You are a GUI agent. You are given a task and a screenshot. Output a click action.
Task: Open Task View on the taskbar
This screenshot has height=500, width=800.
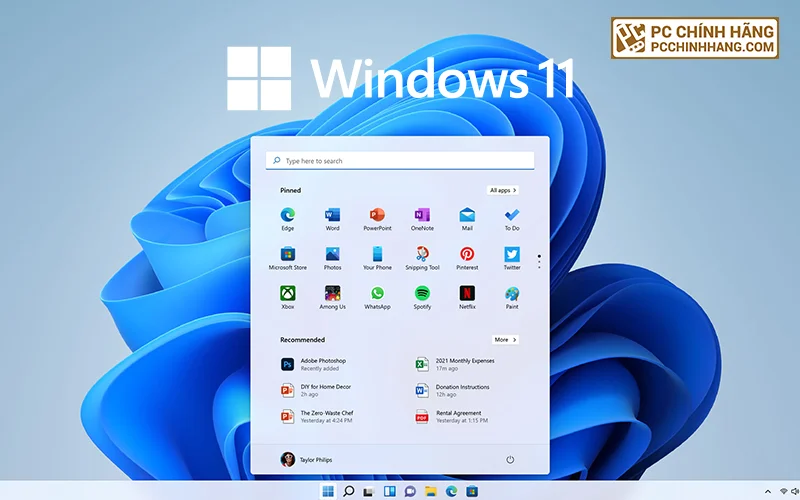369,491
